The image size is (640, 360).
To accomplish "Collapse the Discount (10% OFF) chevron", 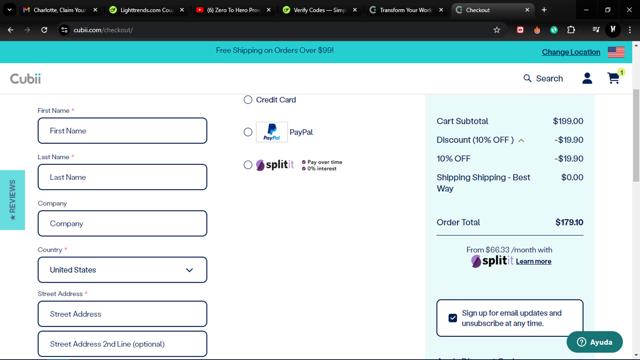I will point(521,140).
